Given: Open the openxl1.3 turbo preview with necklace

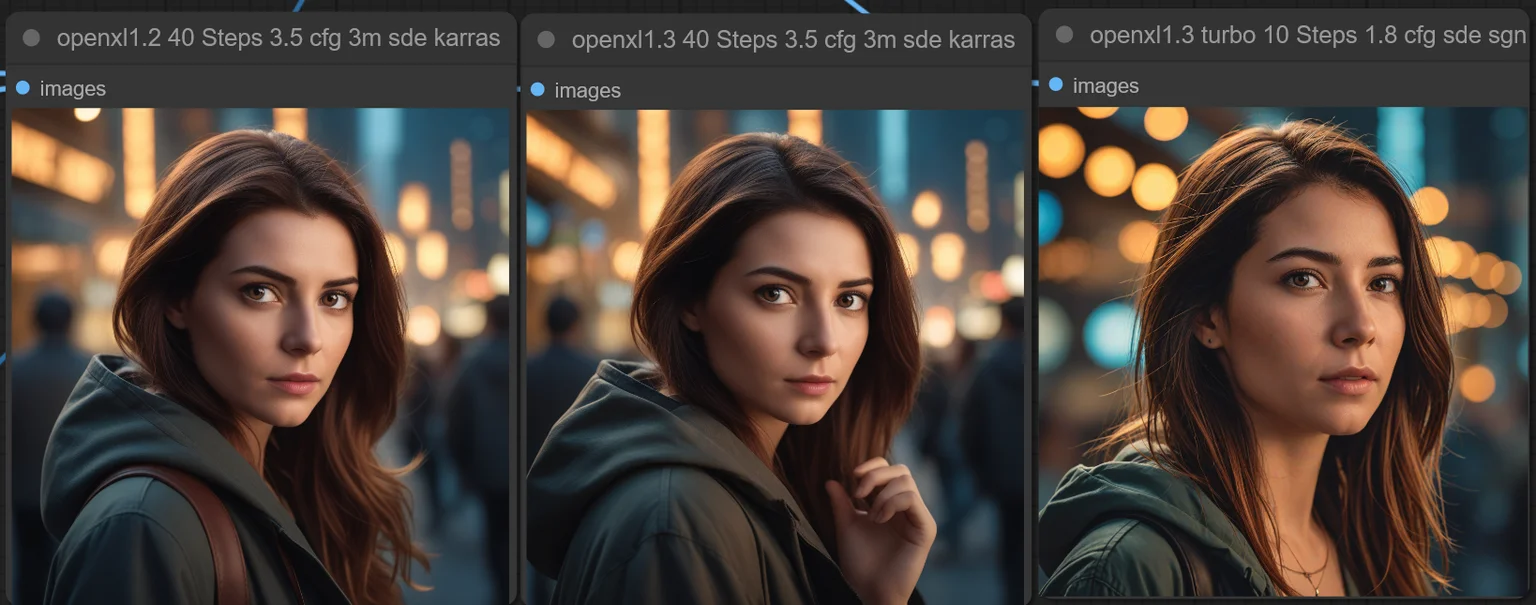Looking at the screenshot, I should pos(1283,352).
